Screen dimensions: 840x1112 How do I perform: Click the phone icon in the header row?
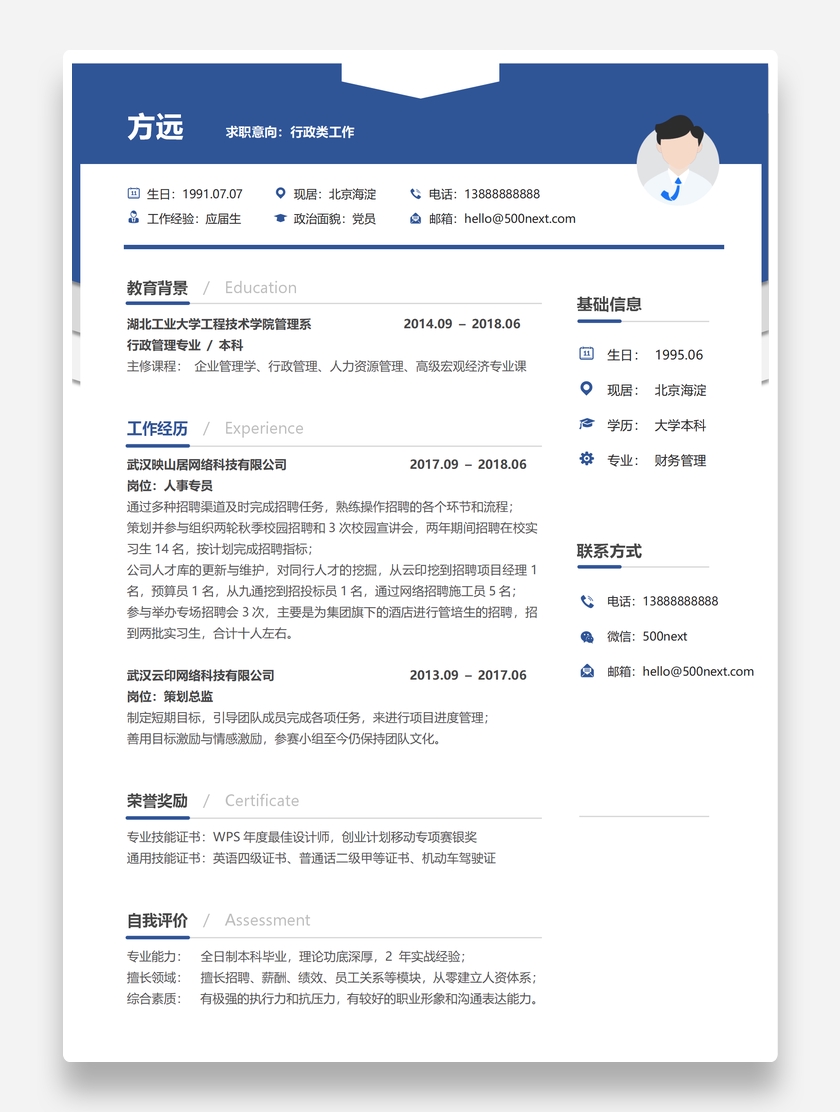pyautogui.click(x=415, y=194)
